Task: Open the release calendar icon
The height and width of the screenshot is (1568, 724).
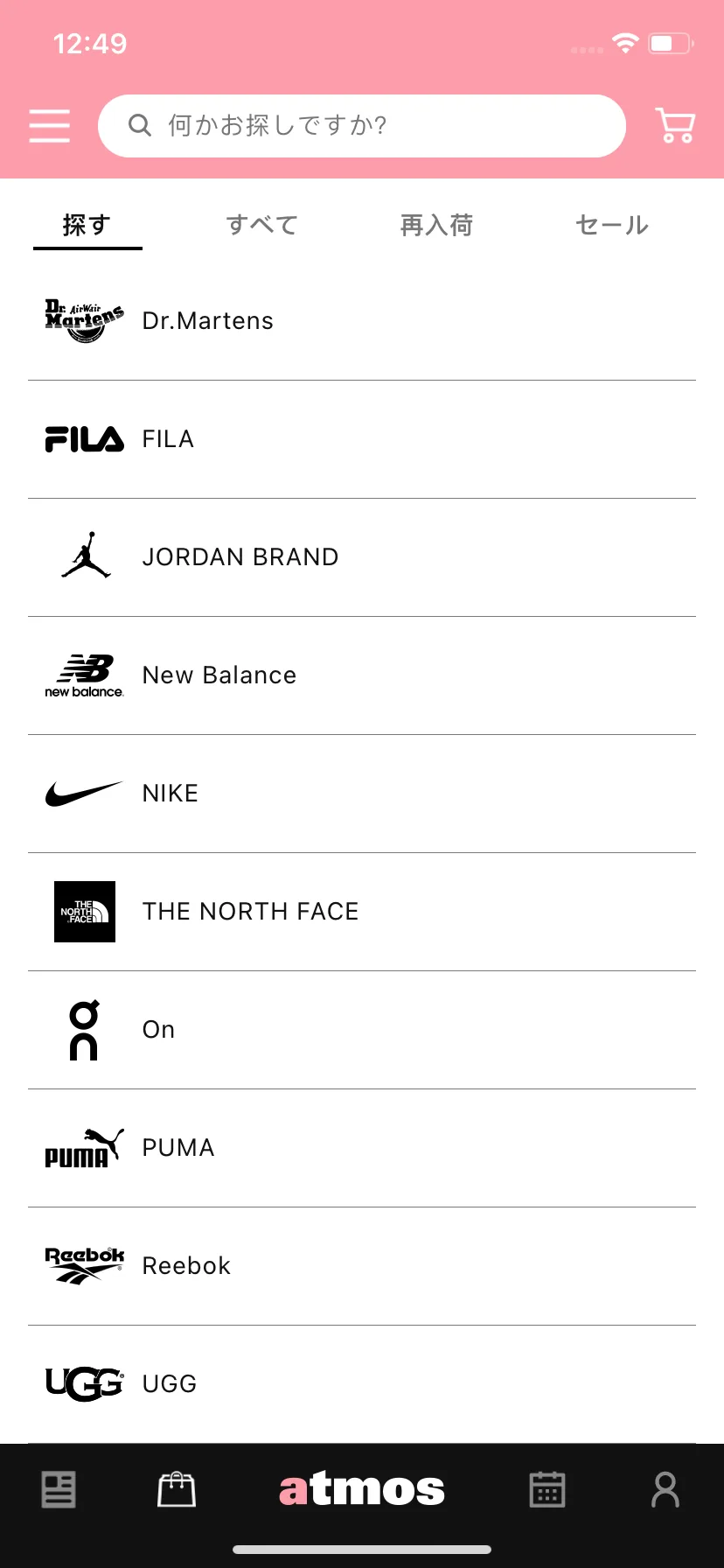Action: pyautogui.click(x=547, y=1489)
